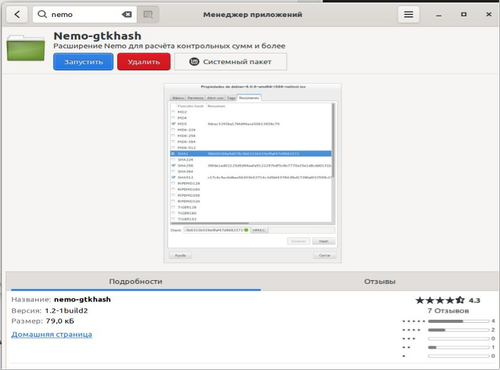Viewport: 500px width, 370px height.
Task: Click the version value 1.2-1build2
Action: click(66, 311)
